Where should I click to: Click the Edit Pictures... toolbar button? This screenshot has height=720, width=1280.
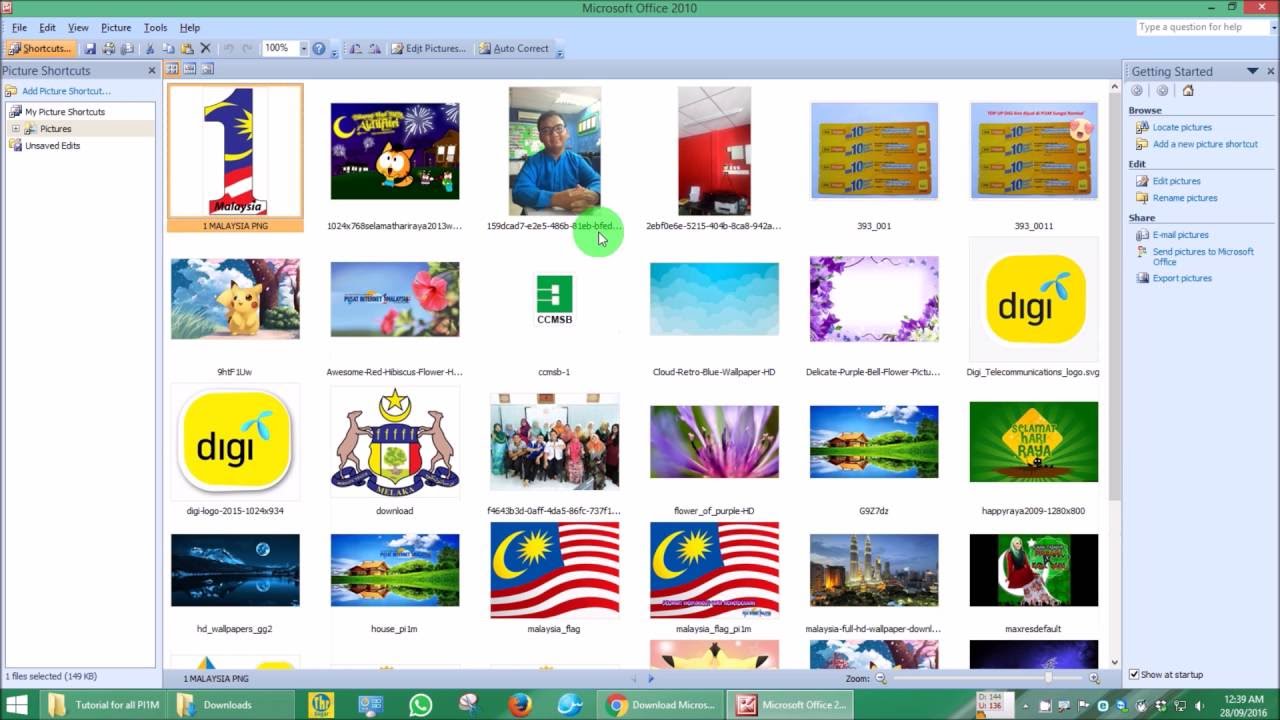pos(428,48)
